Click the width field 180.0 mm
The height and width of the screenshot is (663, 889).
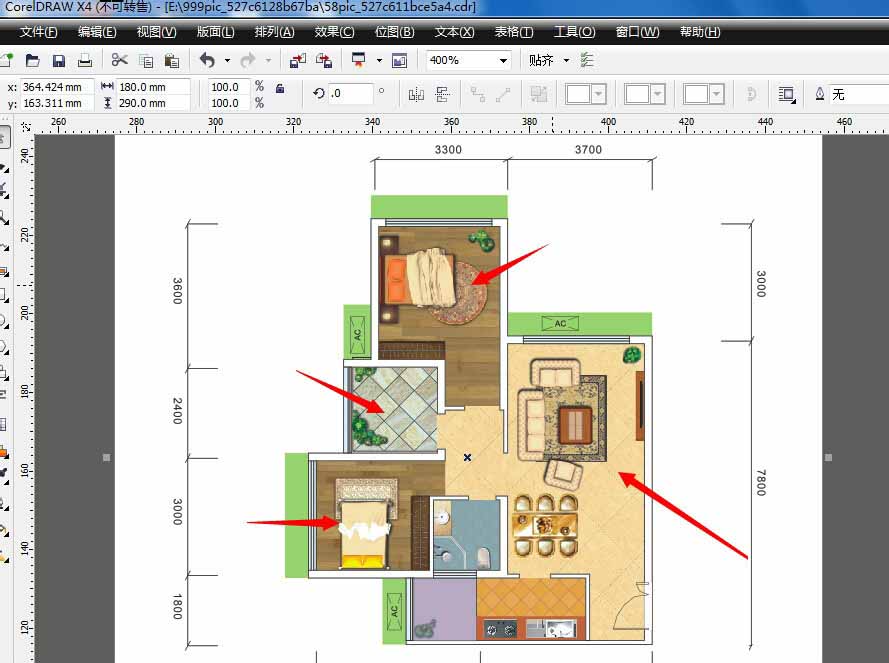click(x=153, y=87)
